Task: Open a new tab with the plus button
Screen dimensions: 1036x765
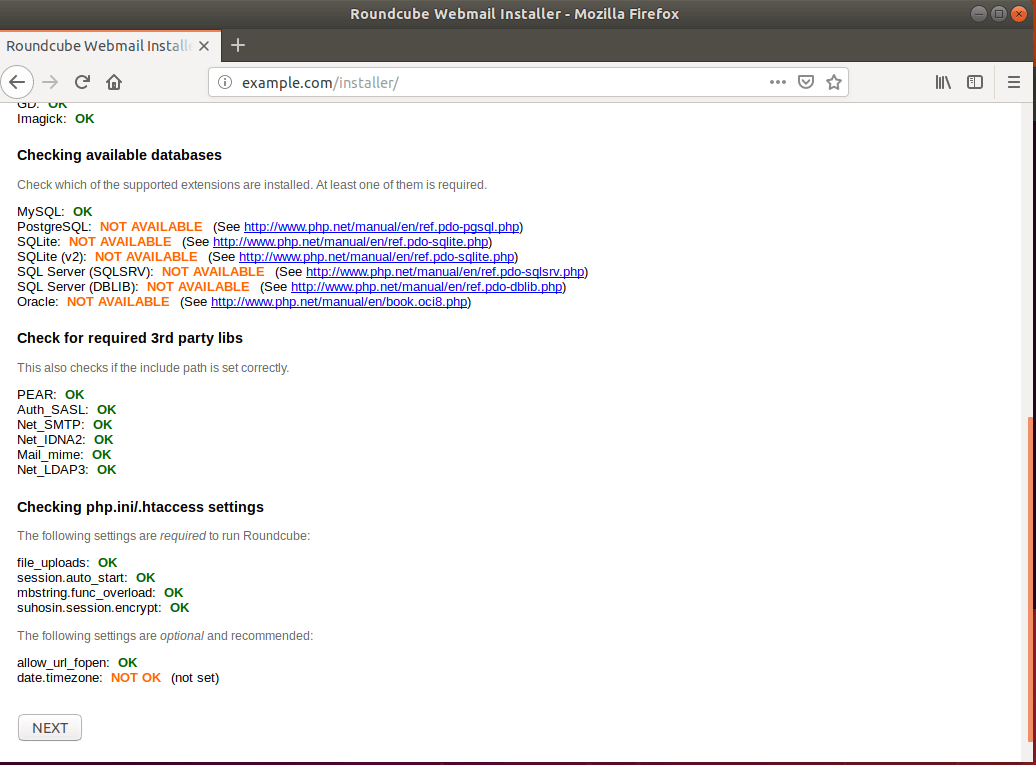Action: click(237, 45)
